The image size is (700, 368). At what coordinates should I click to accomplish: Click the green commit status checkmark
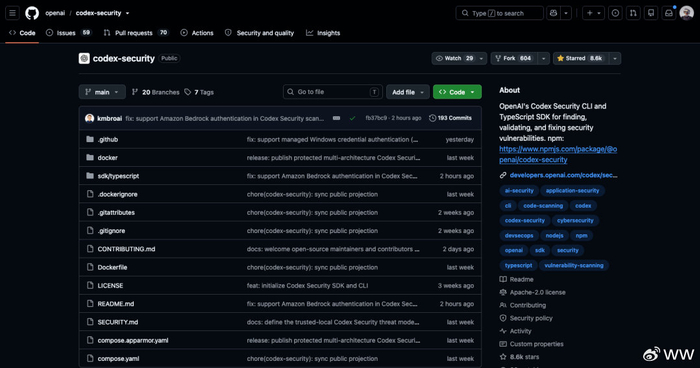click(352, 118)
